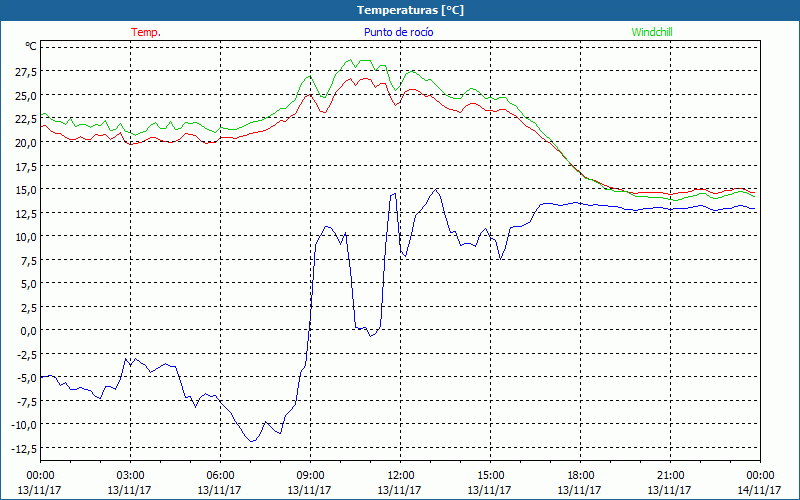This screenshot has height=500, width=800.
Task: Click the 03:00 time axis label
Action: coord(130,476)
